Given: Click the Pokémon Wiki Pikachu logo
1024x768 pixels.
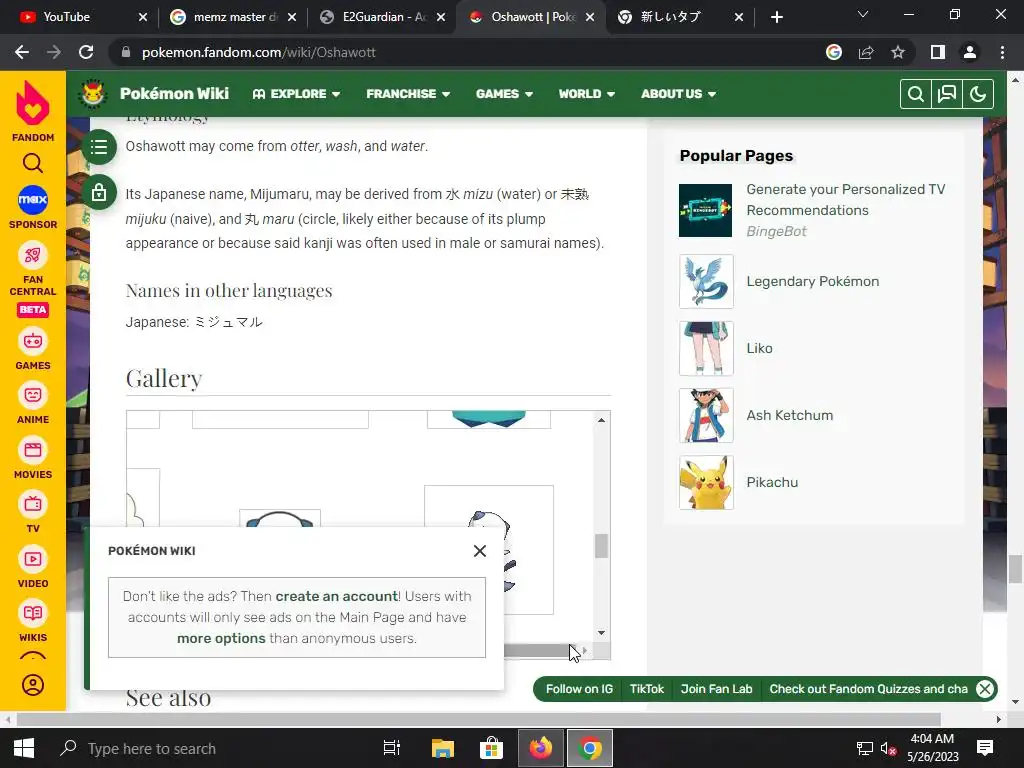Looking at the screenshot, I should point(93,93).
